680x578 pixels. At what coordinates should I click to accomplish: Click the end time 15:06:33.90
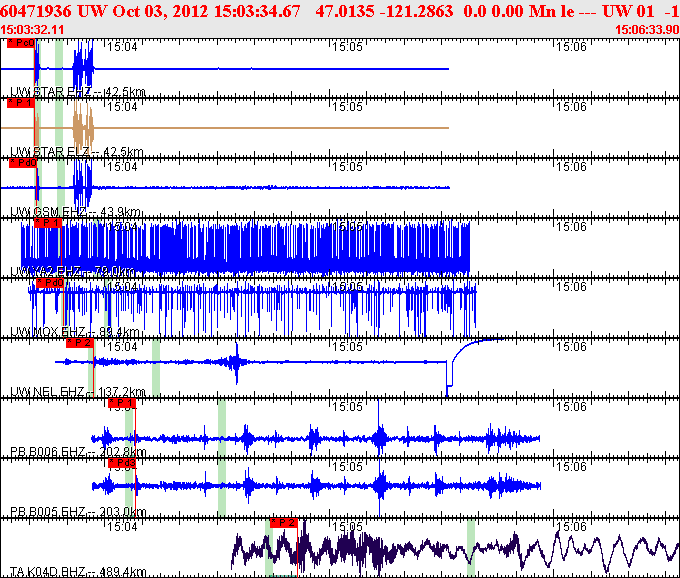tap(647, 29)
